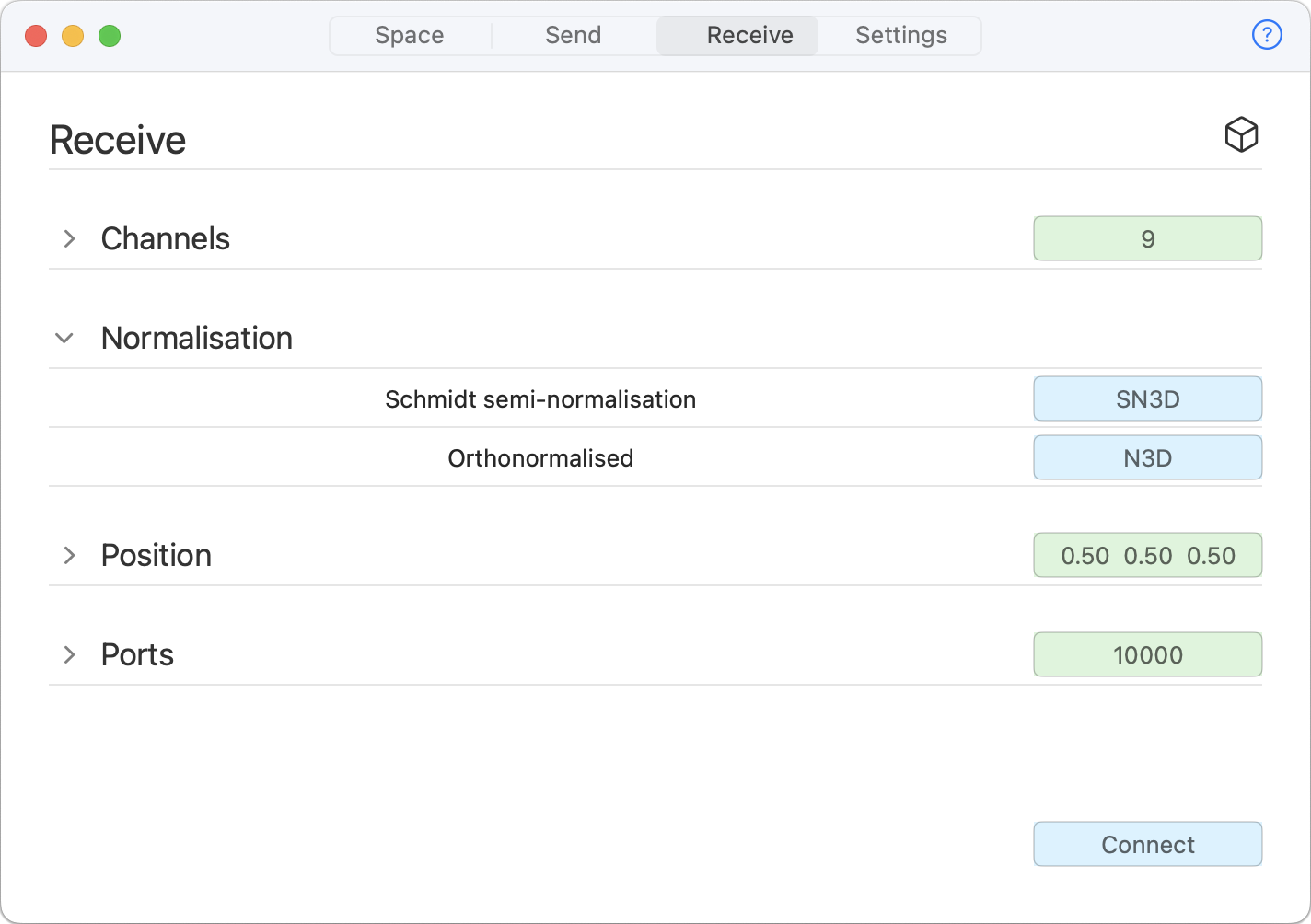The image size is (1311, 924).
Task: Go to the Settings tab
Action: pyautogui.click(x=900, y=36)
